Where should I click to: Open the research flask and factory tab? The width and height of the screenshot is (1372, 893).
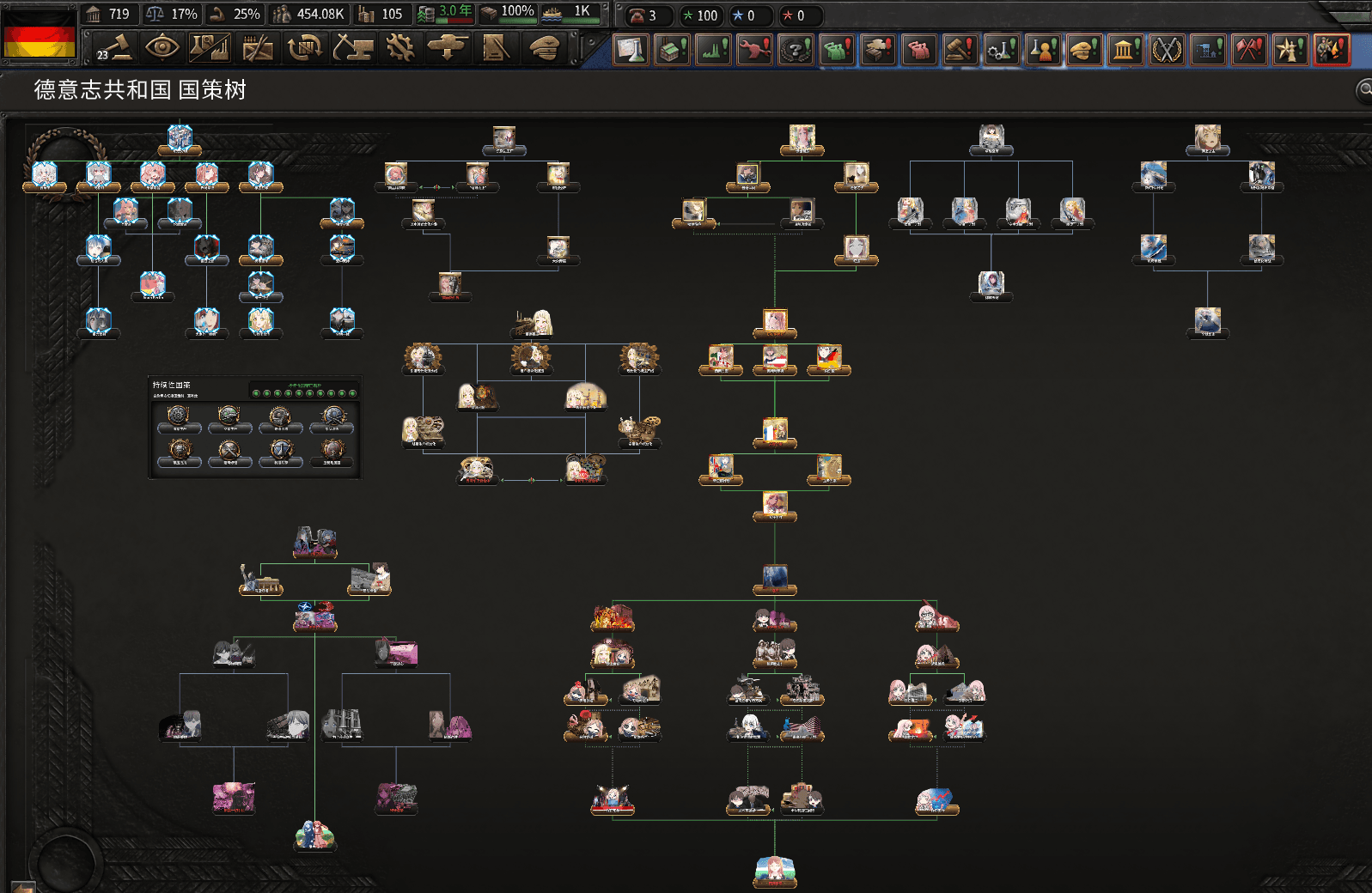click(x=210, y=48)
